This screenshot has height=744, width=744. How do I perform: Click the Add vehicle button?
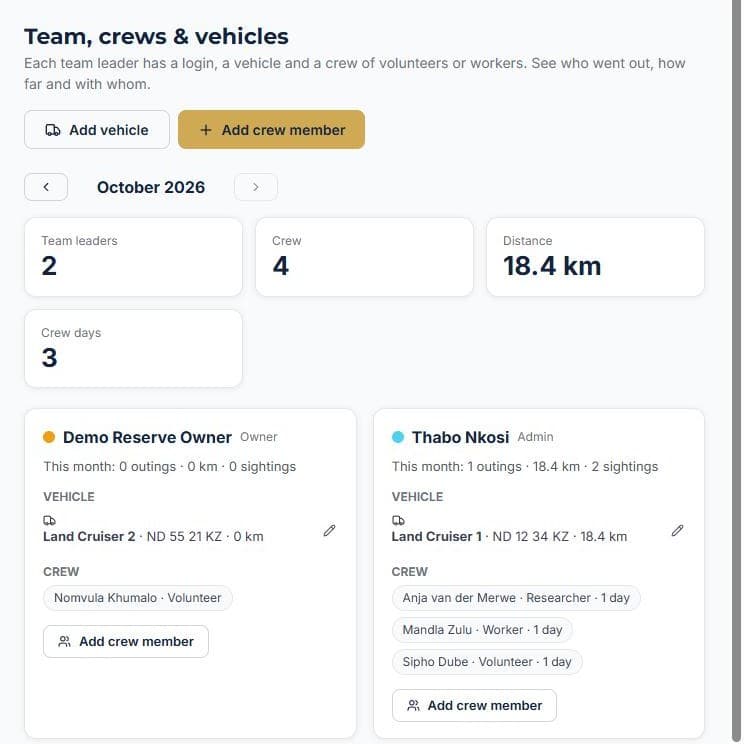pos(97,130)
